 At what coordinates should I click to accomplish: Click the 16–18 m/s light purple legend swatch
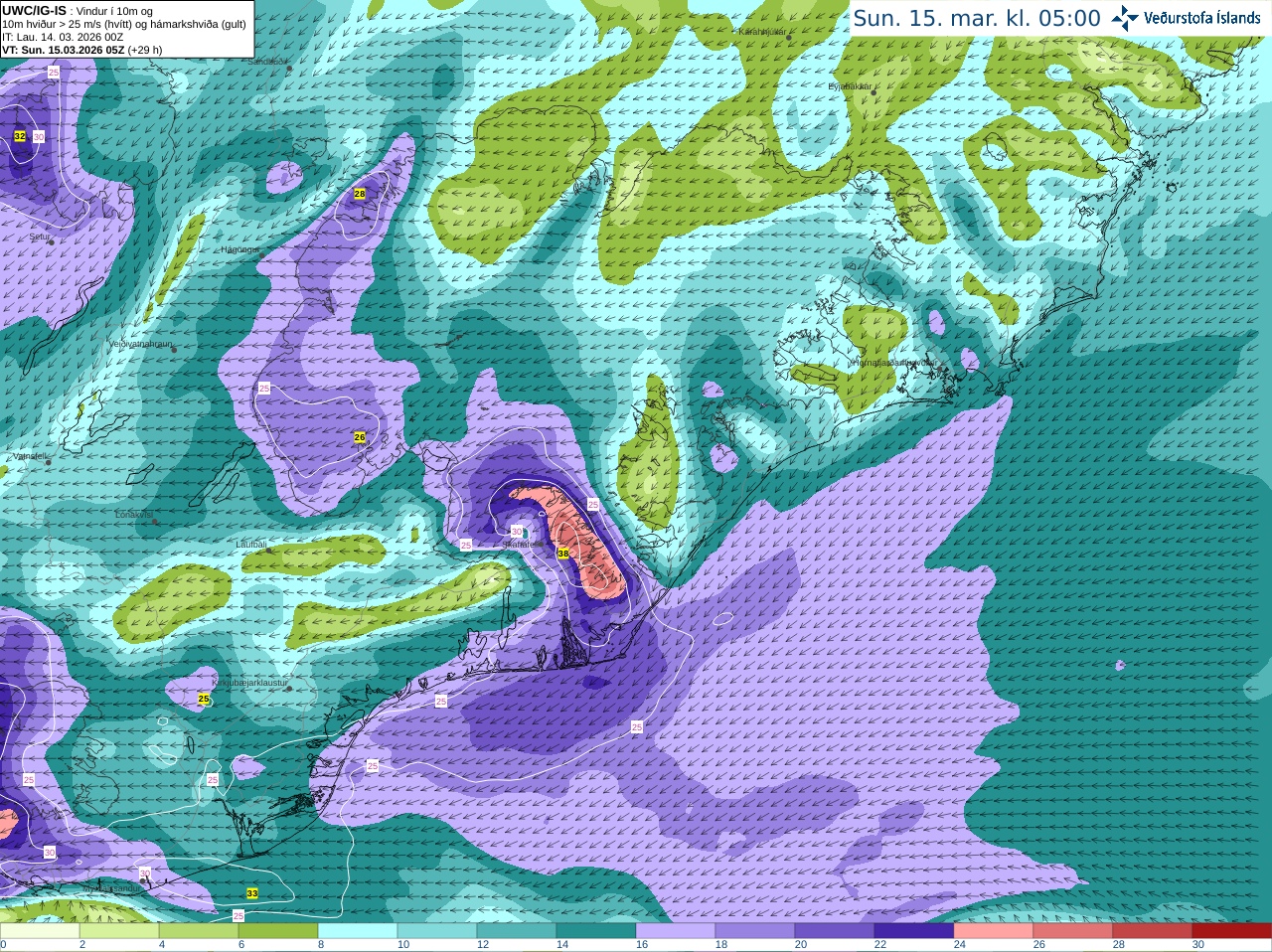coord(676,931)
